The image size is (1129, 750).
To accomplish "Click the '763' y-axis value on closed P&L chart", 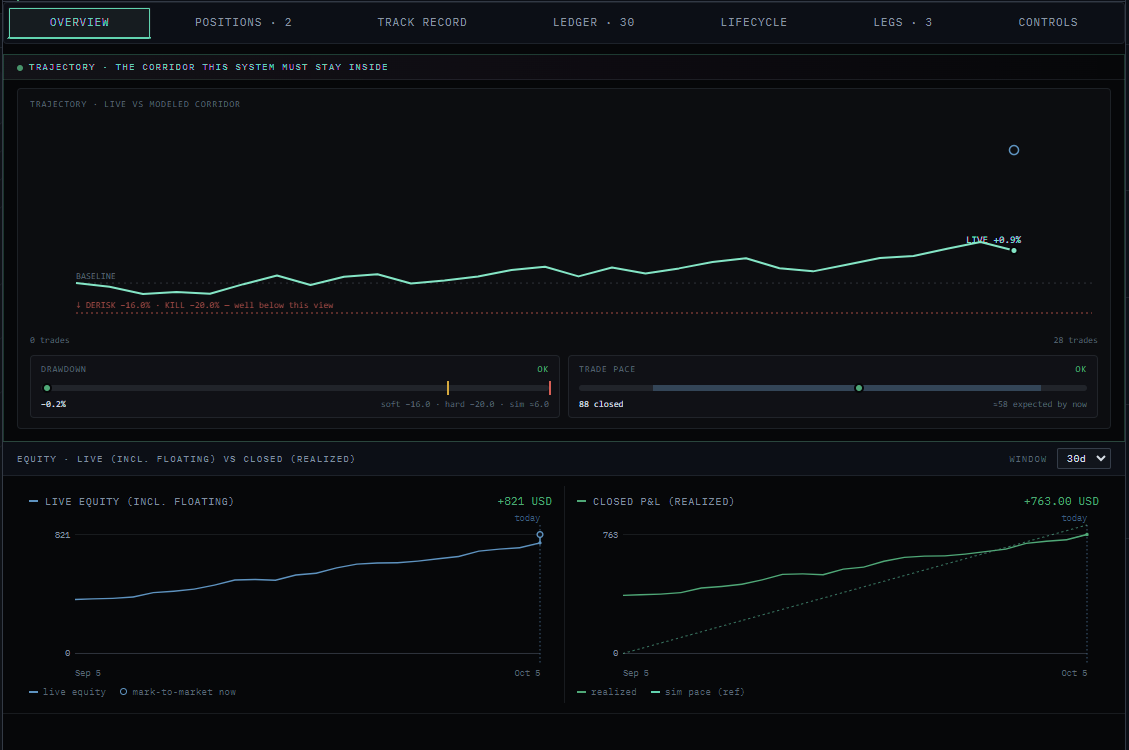I will pyautogui.click(x=611, y=535).
